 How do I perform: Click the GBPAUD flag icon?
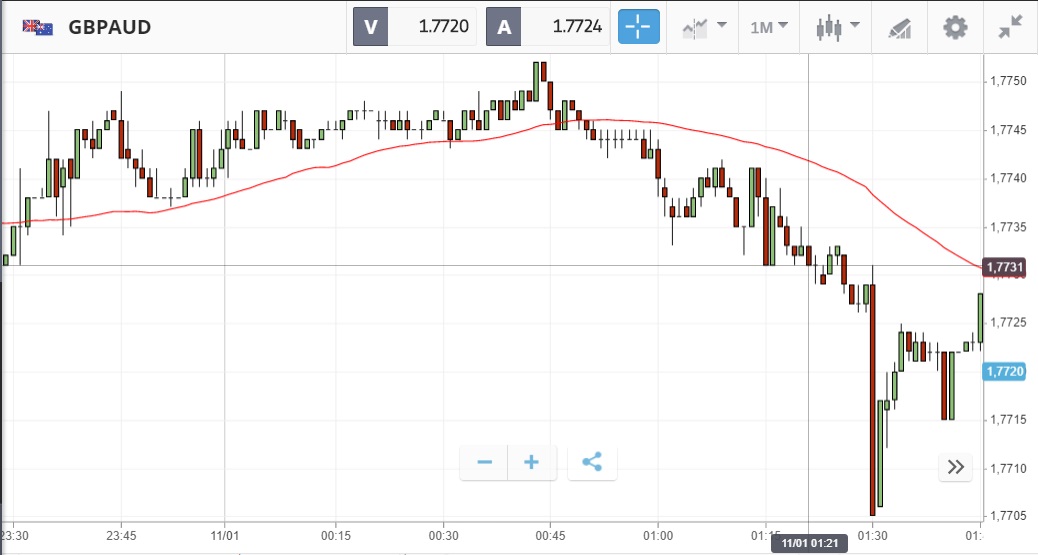pyautogui.click(x=38, y=27)
